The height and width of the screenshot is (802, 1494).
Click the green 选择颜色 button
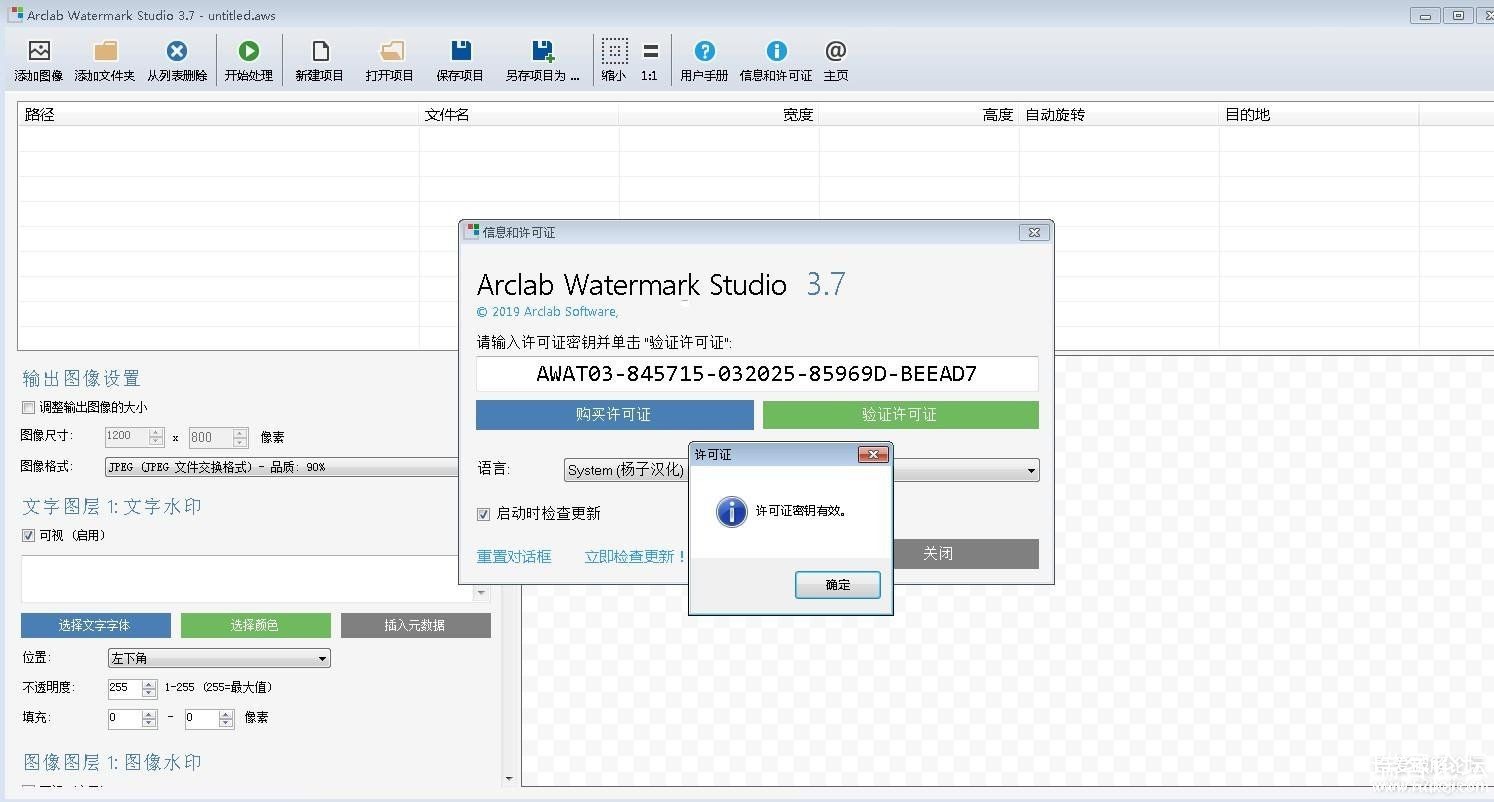pos(255,625)
